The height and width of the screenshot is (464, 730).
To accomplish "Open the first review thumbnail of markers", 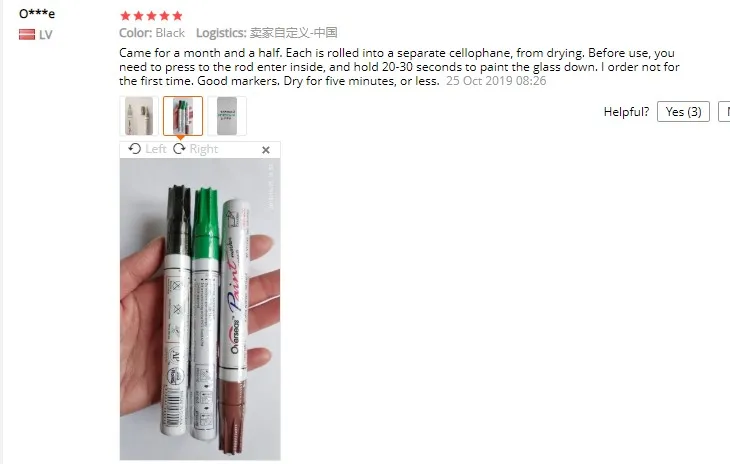I will pyautogui.click(x=139, y=116).
